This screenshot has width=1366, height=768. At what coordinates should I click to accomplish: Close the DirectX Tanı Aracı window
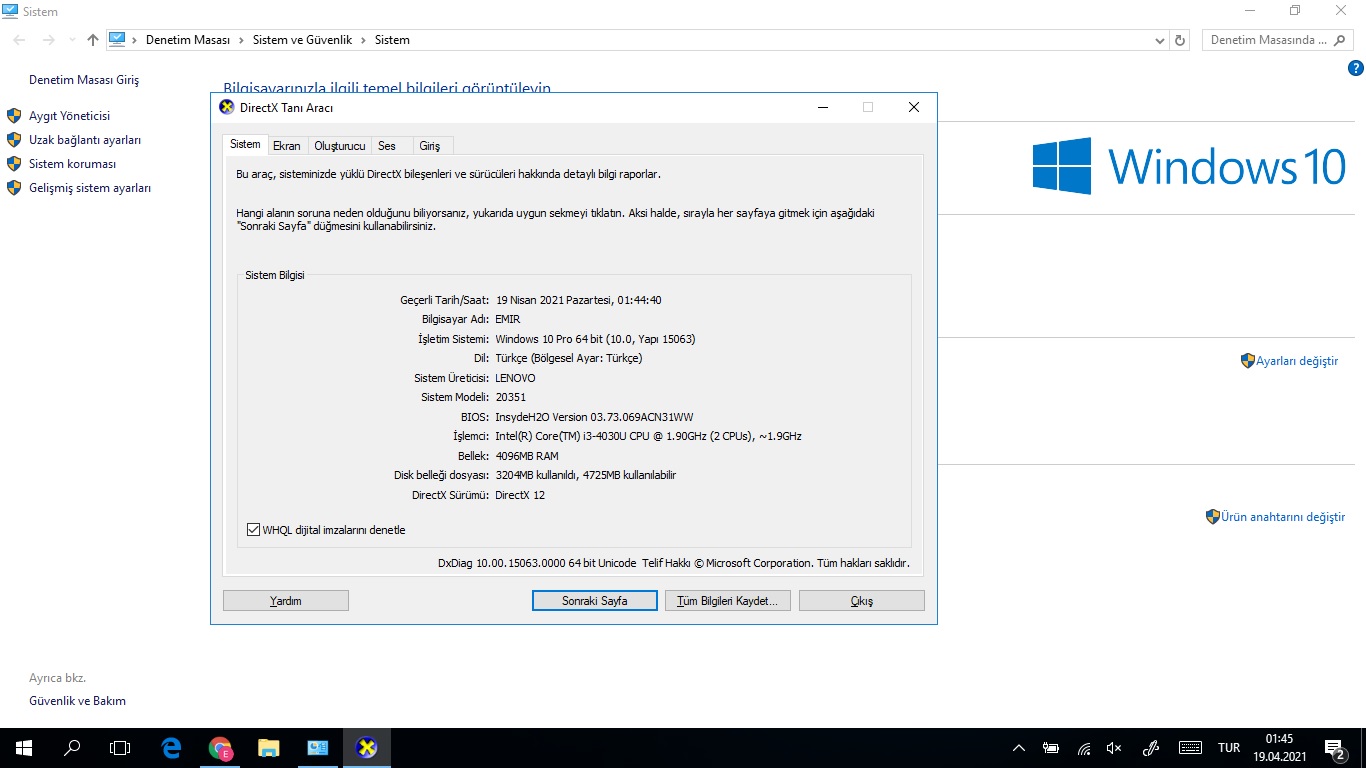coord(914,108)
